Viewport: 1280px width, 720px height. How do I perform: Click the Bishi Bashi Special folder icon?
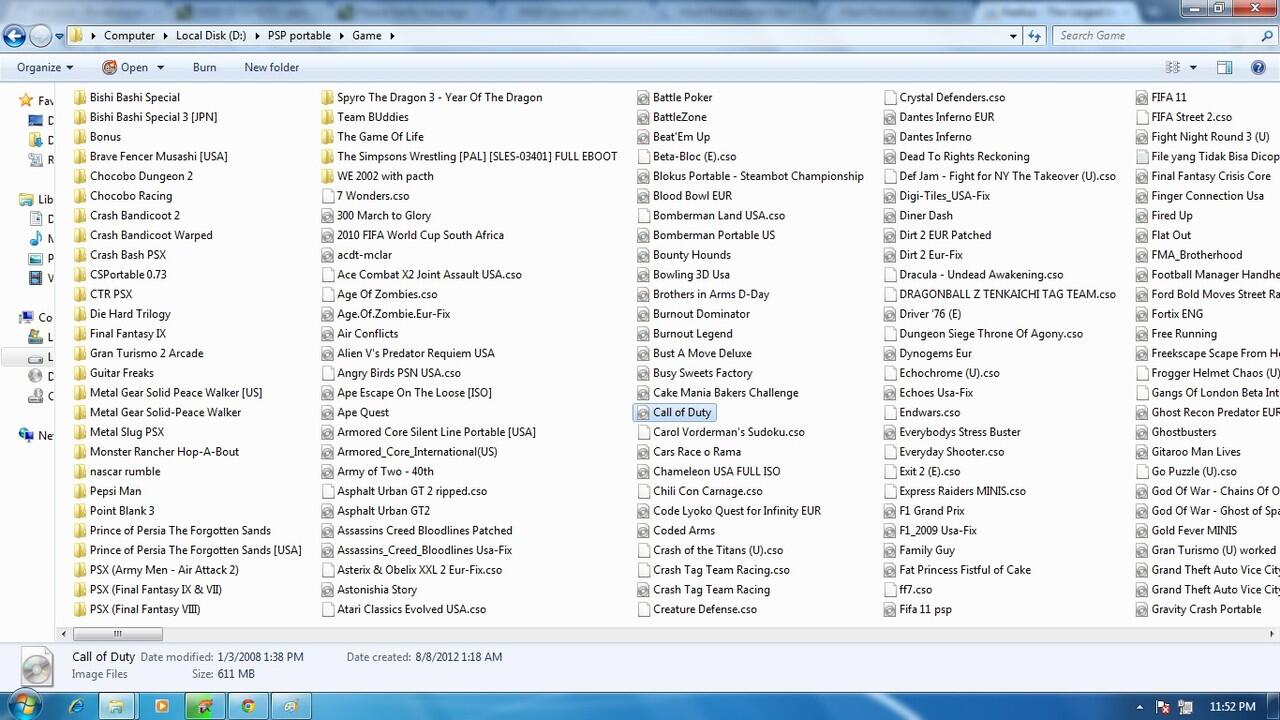80,97
